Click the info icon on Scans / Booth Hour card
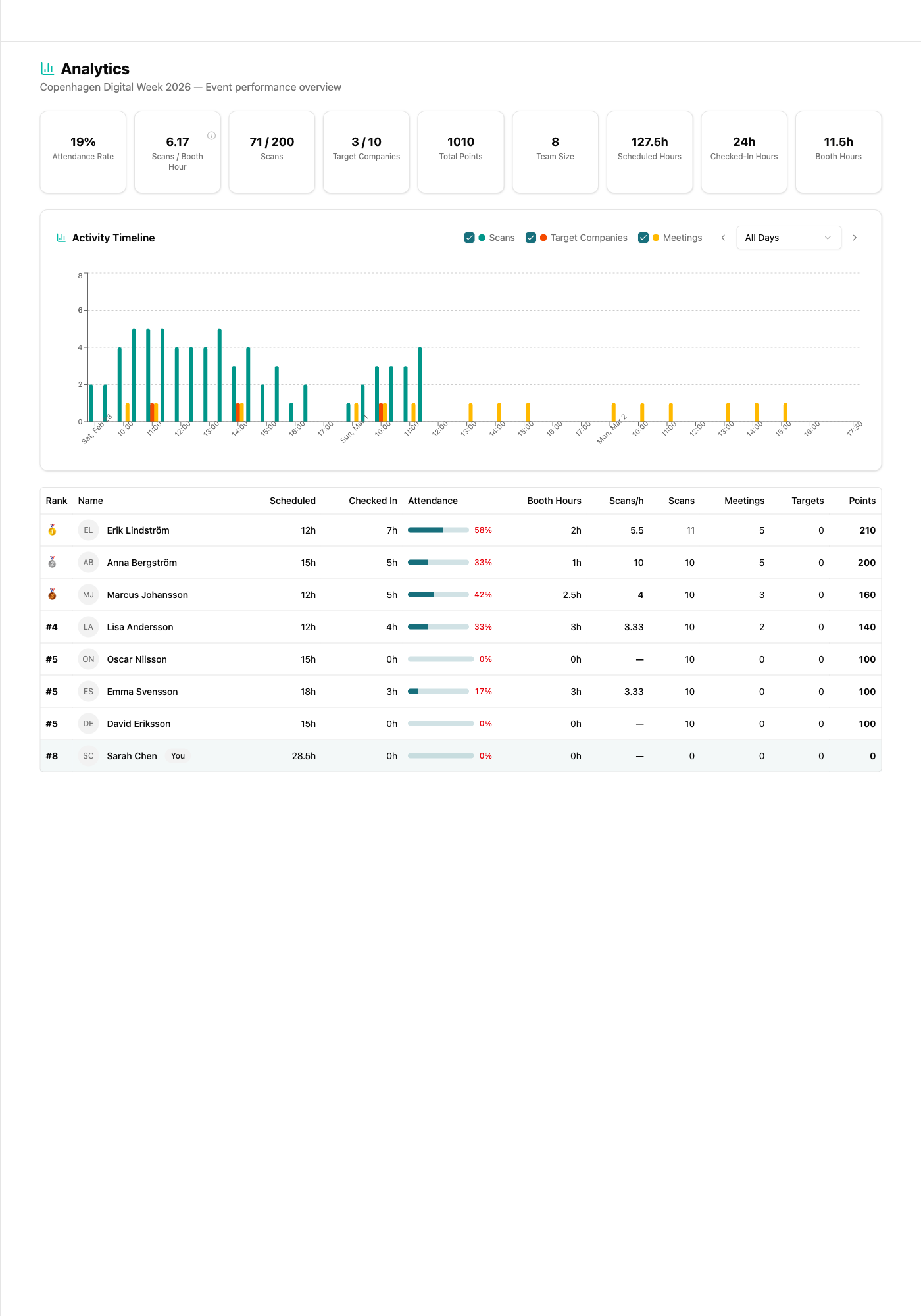 (212, 136)
